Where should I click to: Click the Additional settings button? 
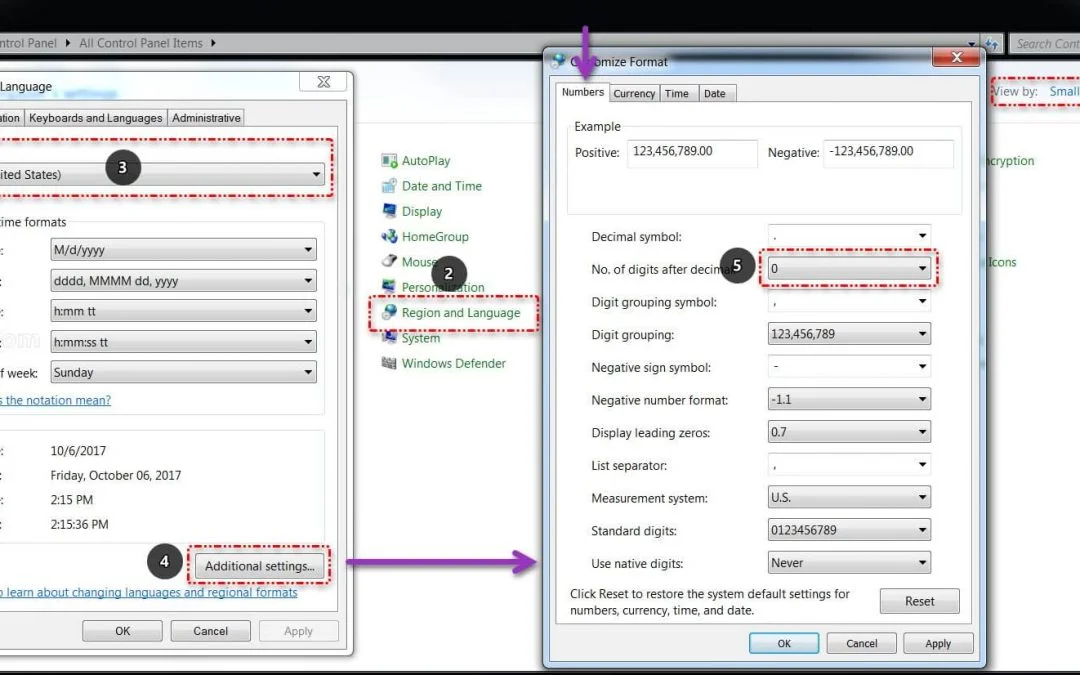[259, 566]
